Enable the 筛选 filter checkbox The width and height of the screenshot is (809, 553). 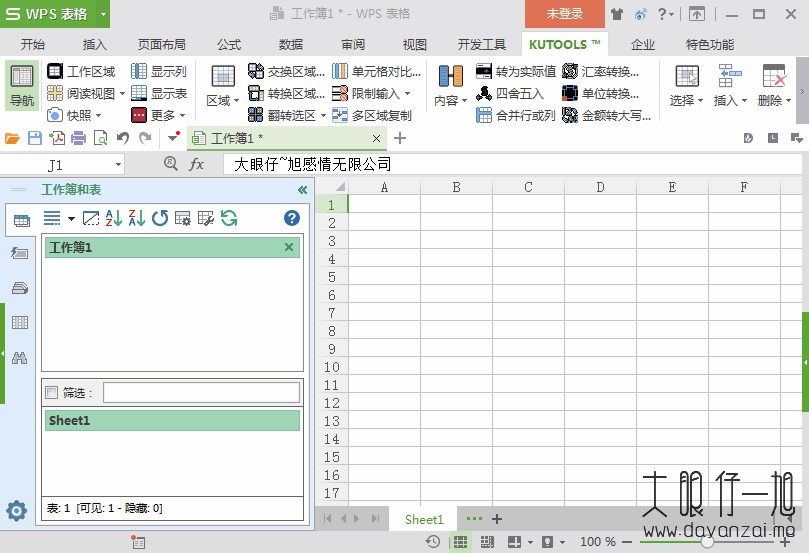52,393
